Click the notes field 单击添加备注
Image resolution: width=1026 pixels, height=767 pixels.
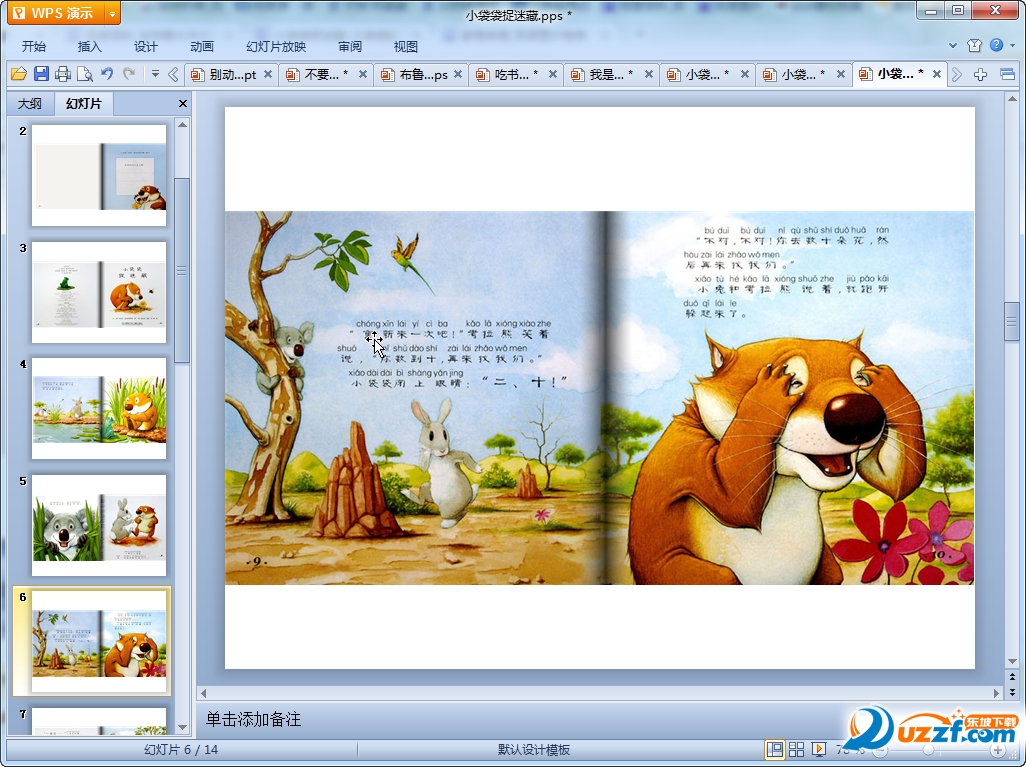253,719
